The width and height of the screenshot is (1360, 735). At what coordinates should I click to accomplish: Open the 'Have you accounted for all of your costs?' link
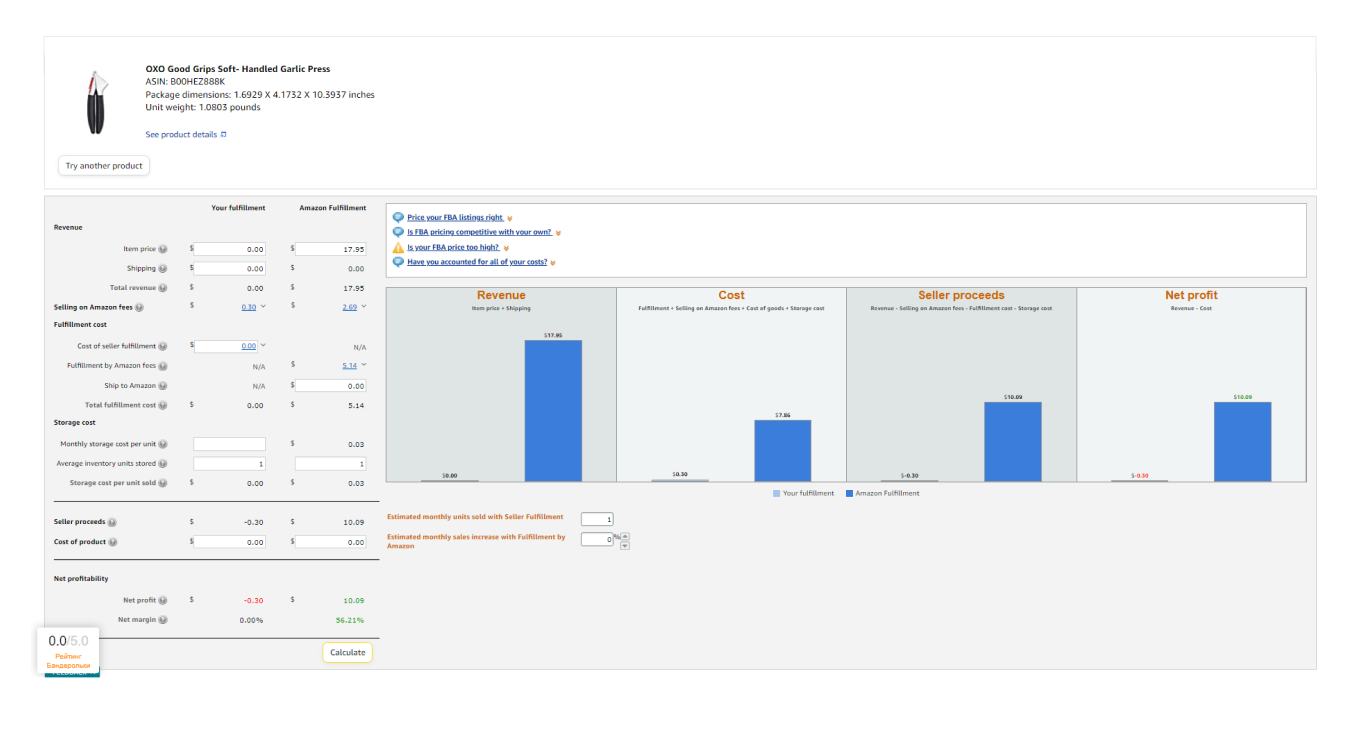477,262
